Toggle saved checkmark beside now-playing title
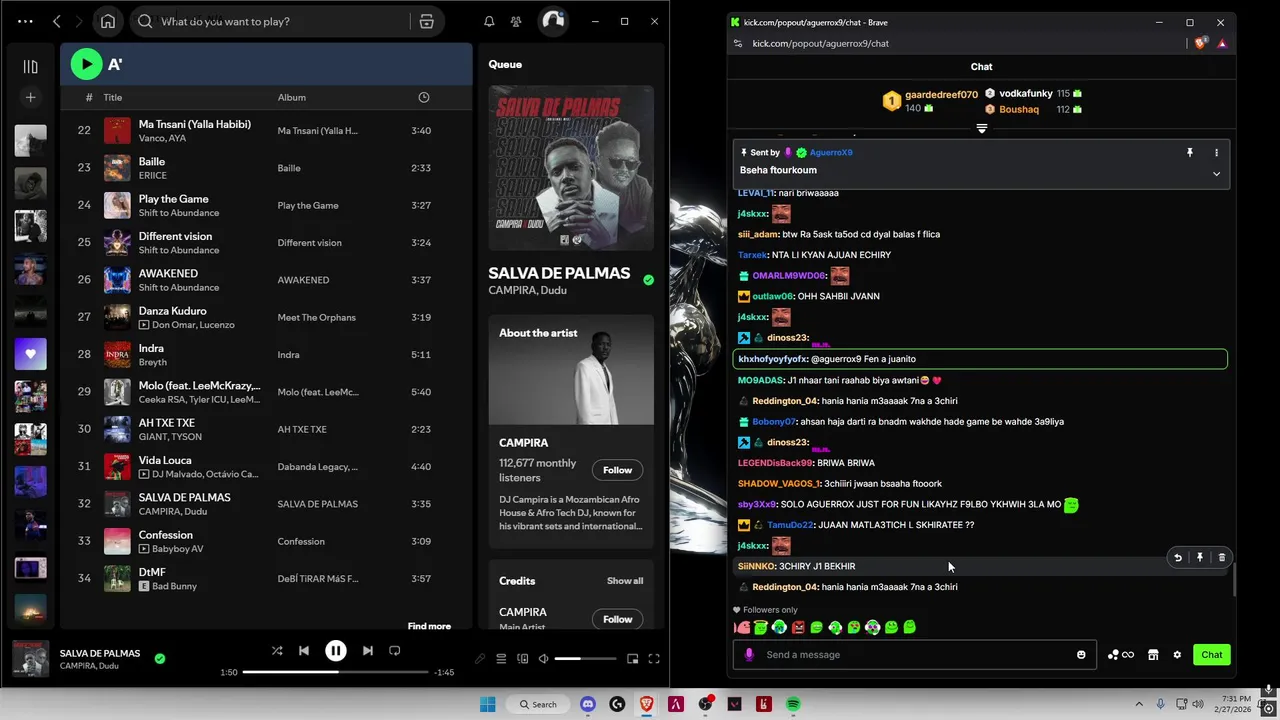The image size is (1280, 720). point(160,659)
